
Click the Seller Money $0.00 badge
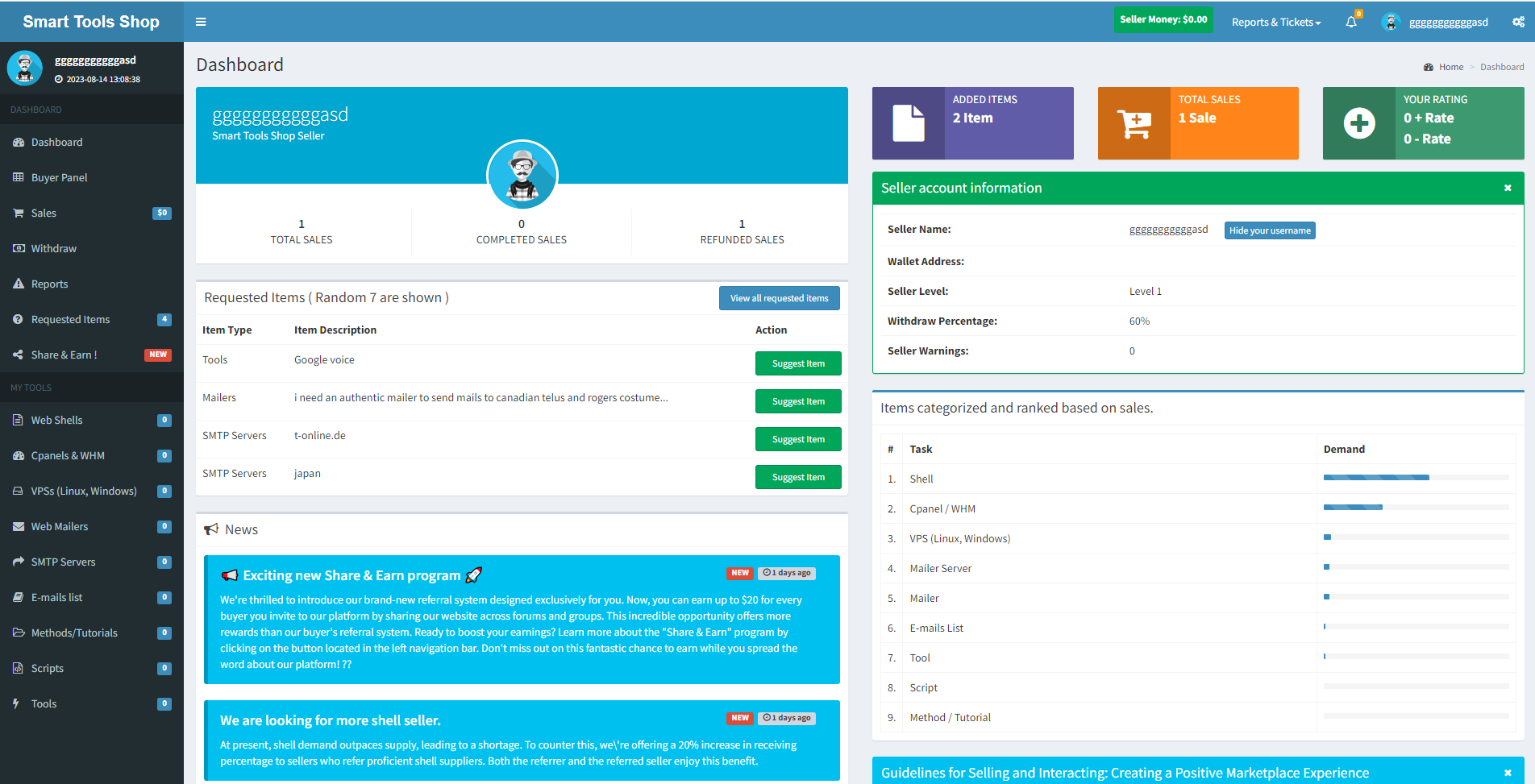point(1163,19)
